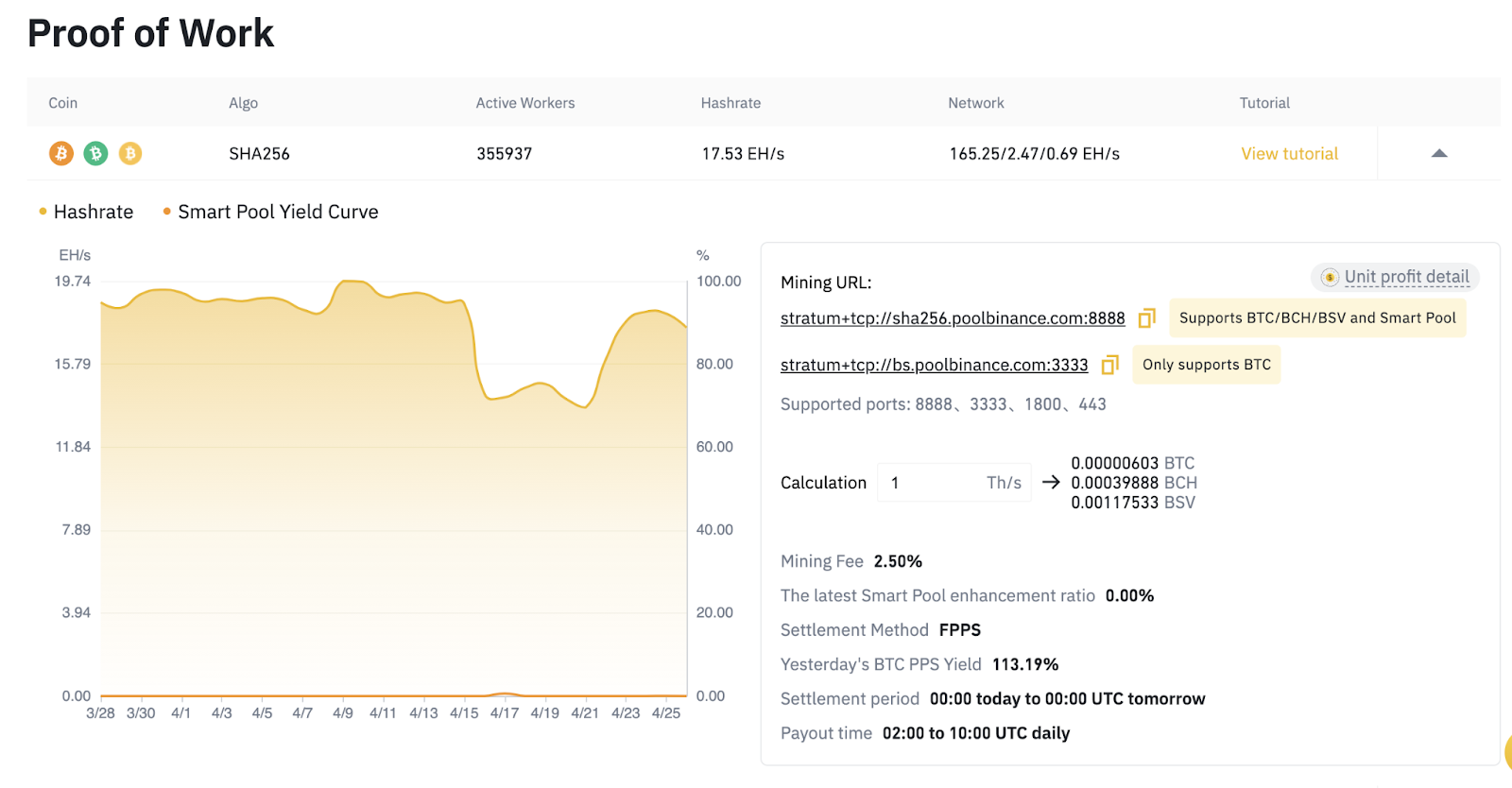The image size is (1512, 788).
Task: Click the 4/17 date on the chart axis
Action: [504, 713]
